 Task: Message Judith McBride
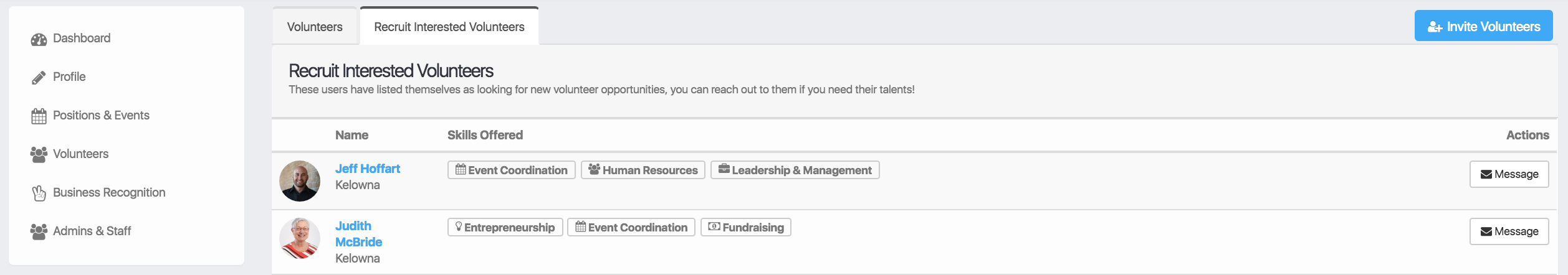pos(1509,231)
